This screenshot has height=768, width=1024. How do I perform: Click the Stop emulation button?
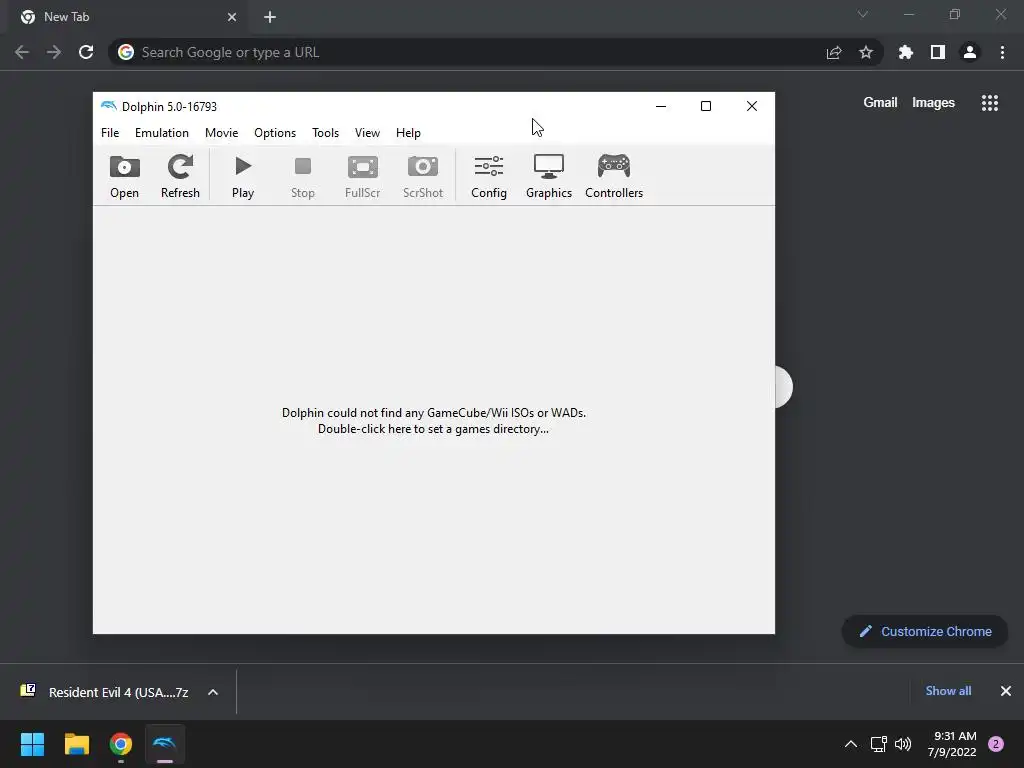[302, 176]
